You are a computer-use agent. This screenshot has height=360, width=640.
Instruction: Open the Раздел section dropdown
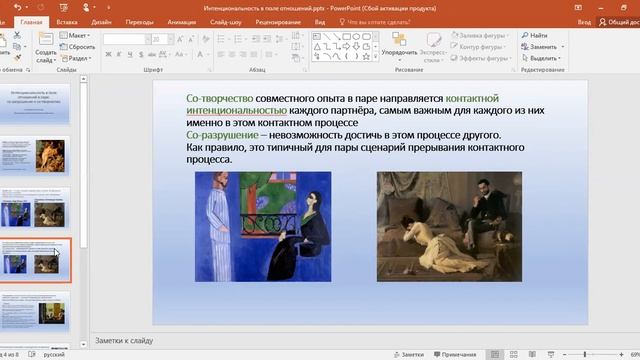[x=76, y=58]
